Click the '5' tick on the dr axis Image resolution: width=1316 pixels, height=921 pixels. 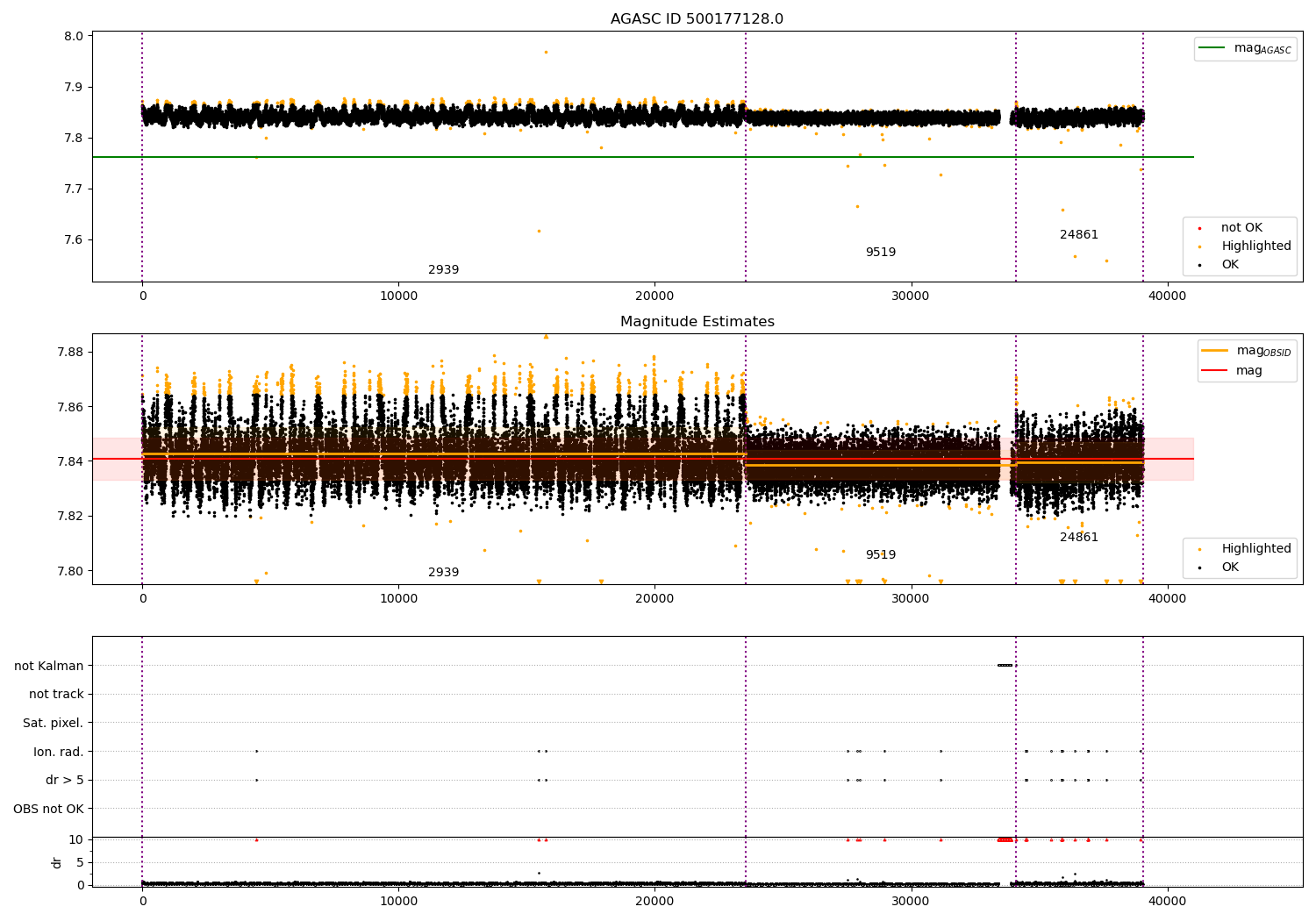(80, 863)
